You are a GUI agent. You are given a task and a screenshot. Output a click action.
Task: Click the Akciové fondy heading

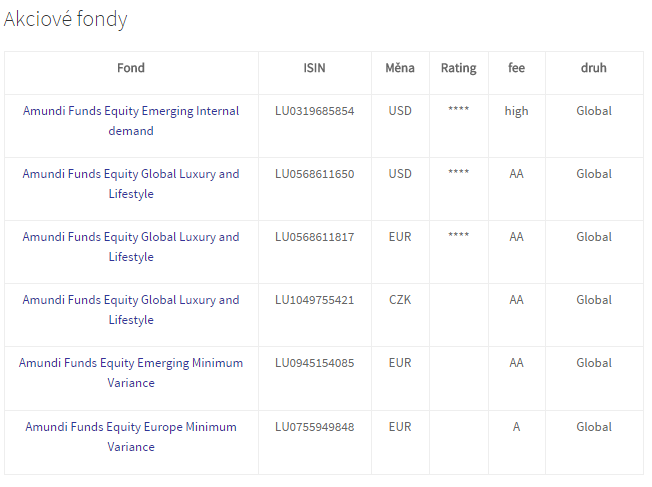[x=66, y=19]
